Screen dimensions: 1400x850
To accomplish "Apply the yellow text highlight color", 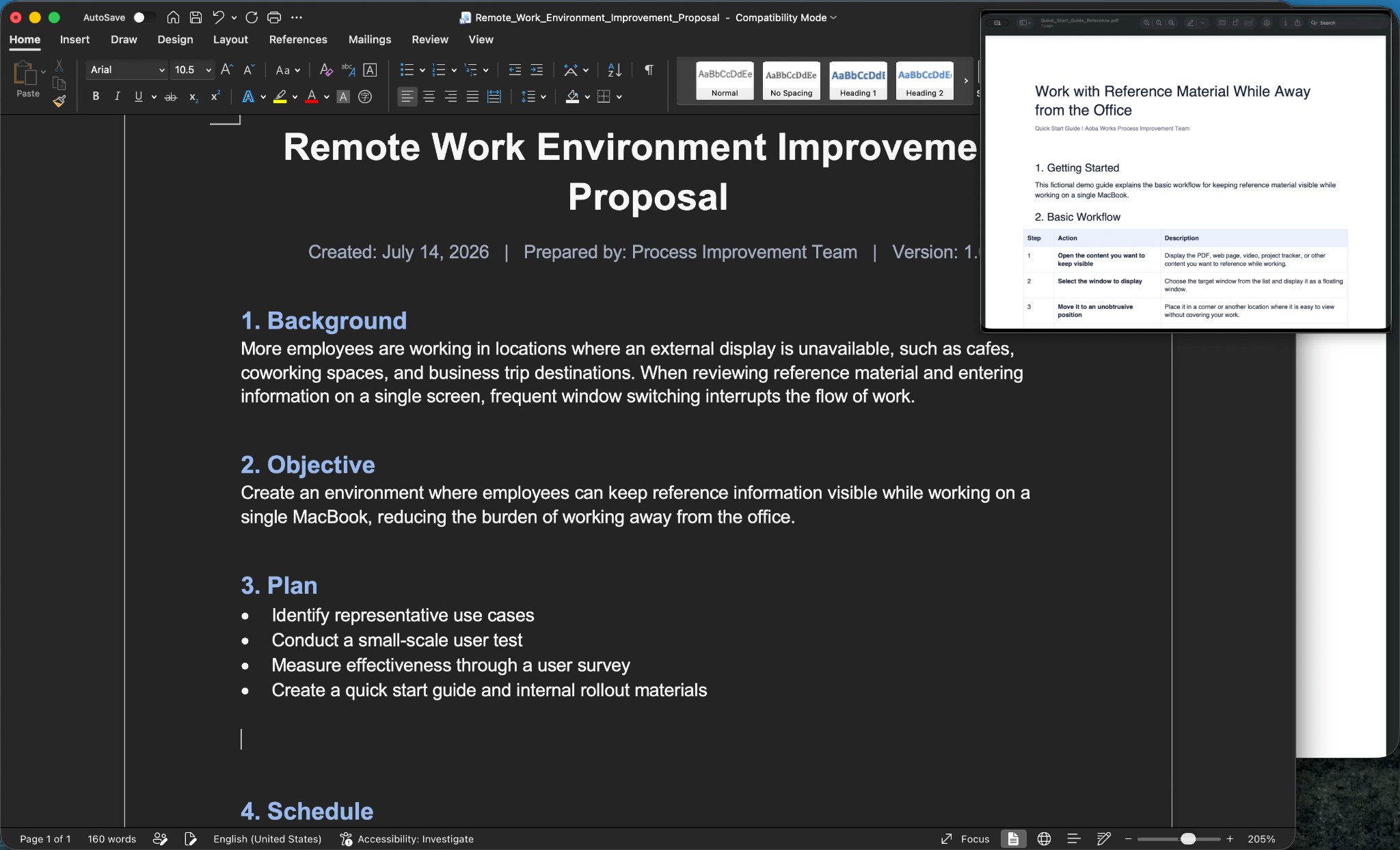I will pos(280,97).
